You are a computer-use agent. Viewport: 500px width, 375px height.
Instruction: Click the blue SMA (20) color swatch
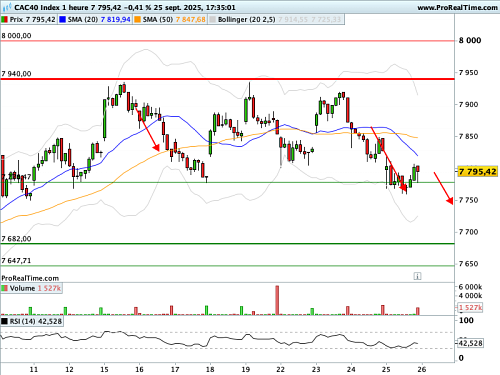coord(63,20)
